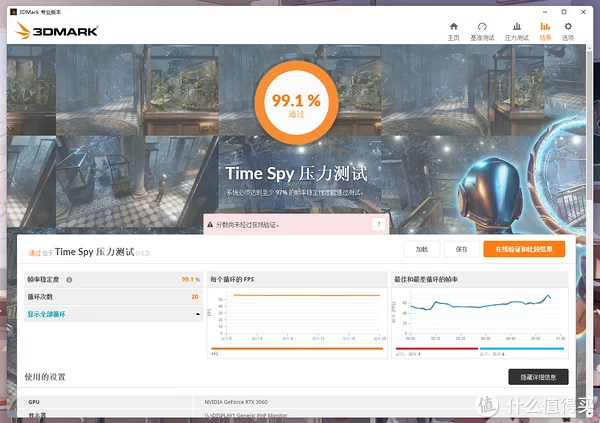
Task: Click the info icon beside 帧率稳定度
Action: pyautogui.click(x=69, y=280)
